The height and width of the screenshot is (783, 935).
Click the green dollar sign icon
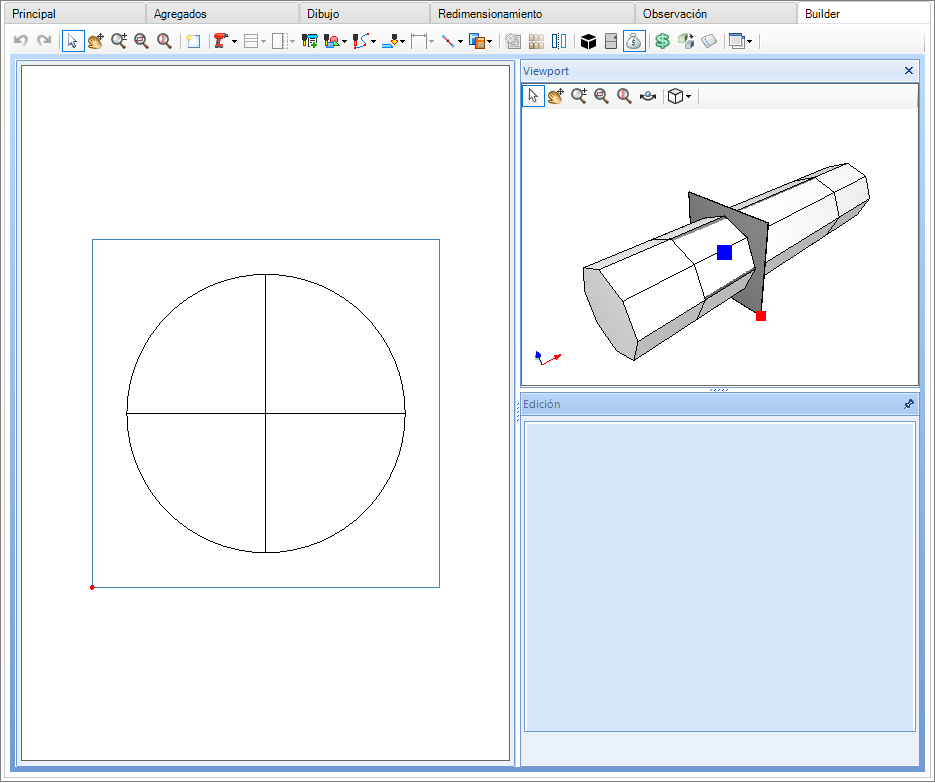[662, 41]
